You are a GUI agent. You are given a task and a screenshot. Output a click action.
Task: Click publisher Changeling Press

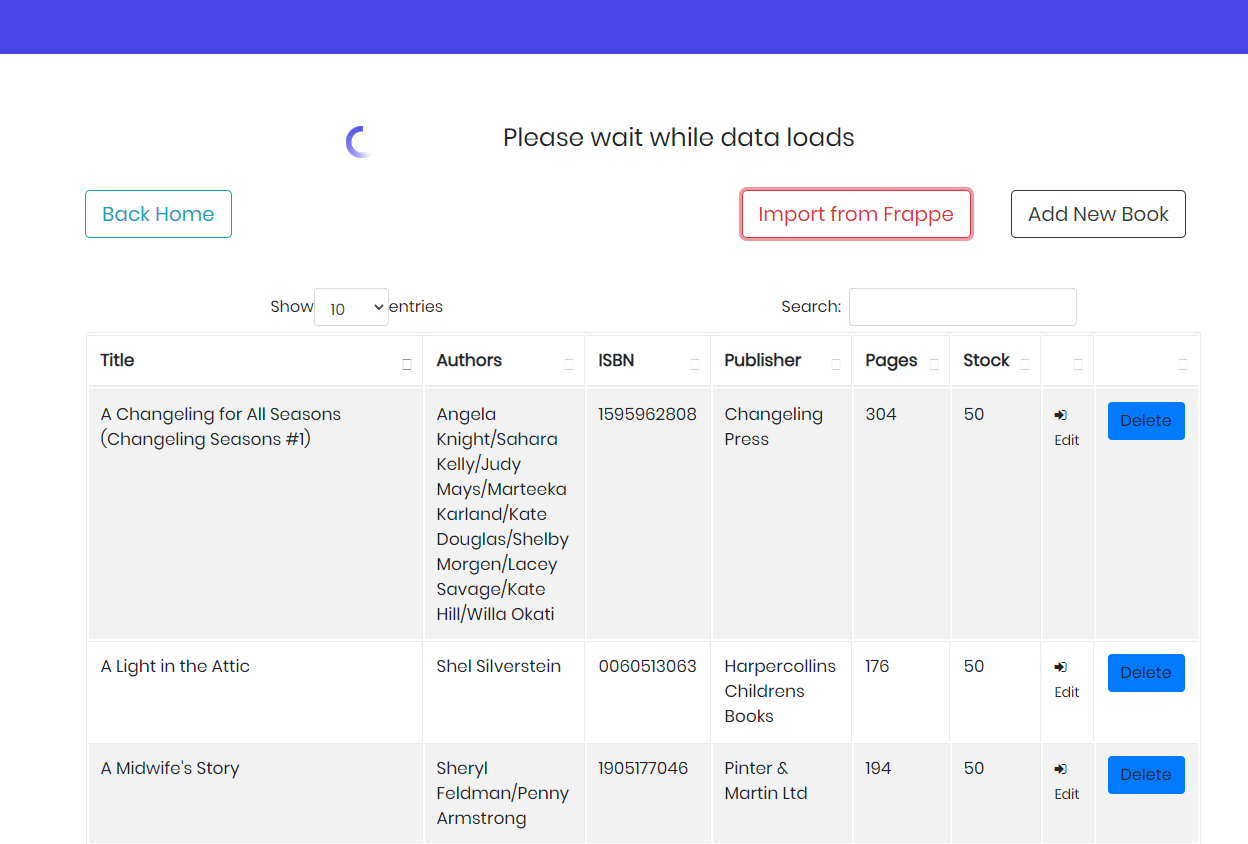[774, 427]
